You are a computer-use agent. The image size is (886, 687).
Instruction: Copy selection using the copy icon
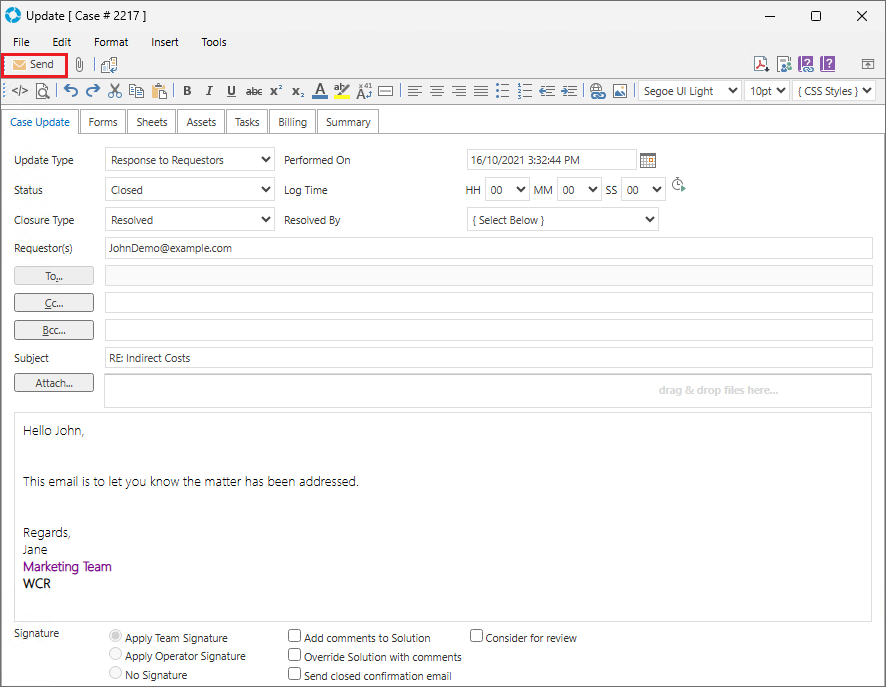(x=136, y=91)
